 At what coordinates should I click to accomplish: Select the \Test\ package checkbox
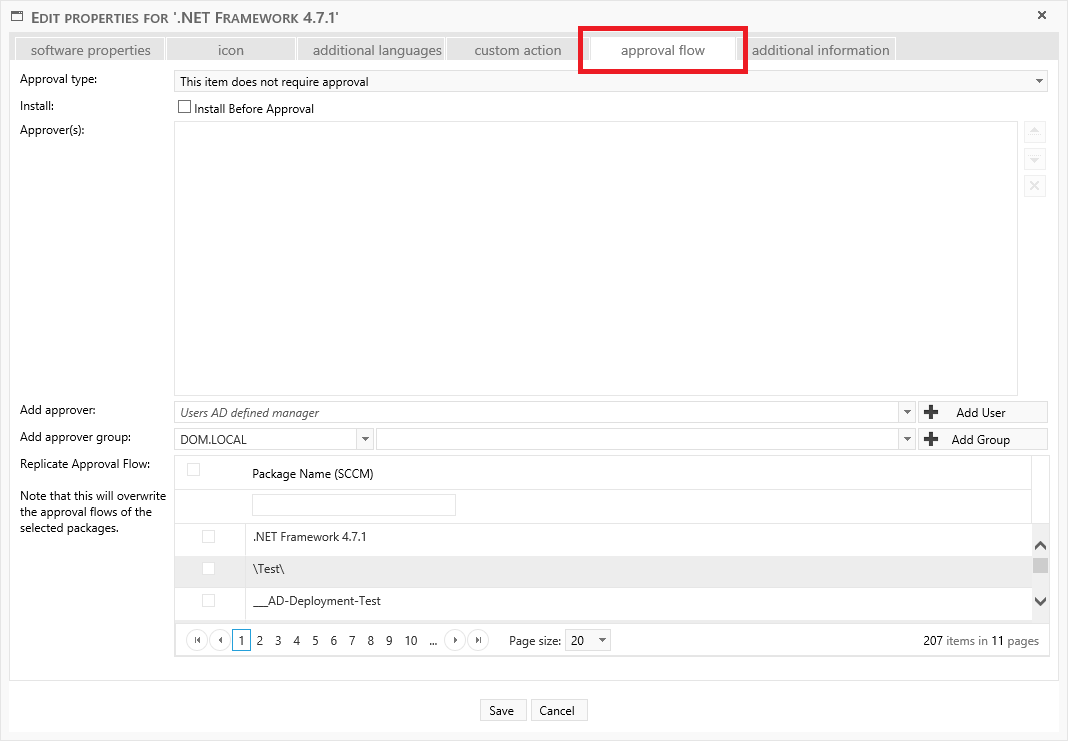[208, 569]
